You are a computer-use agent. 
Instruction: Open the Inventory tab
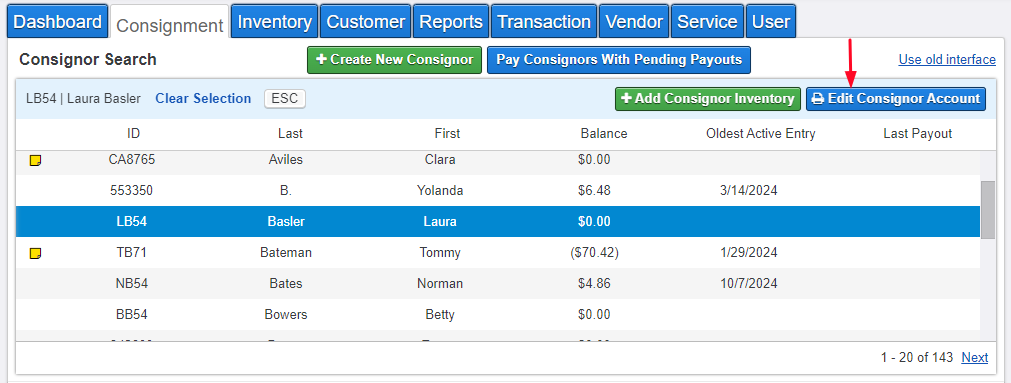point(275,21)
